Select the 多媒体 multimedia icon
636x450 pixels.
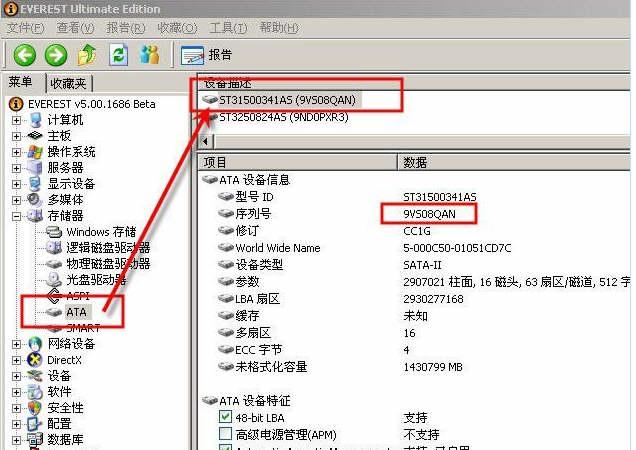click(x=35, y=199)
